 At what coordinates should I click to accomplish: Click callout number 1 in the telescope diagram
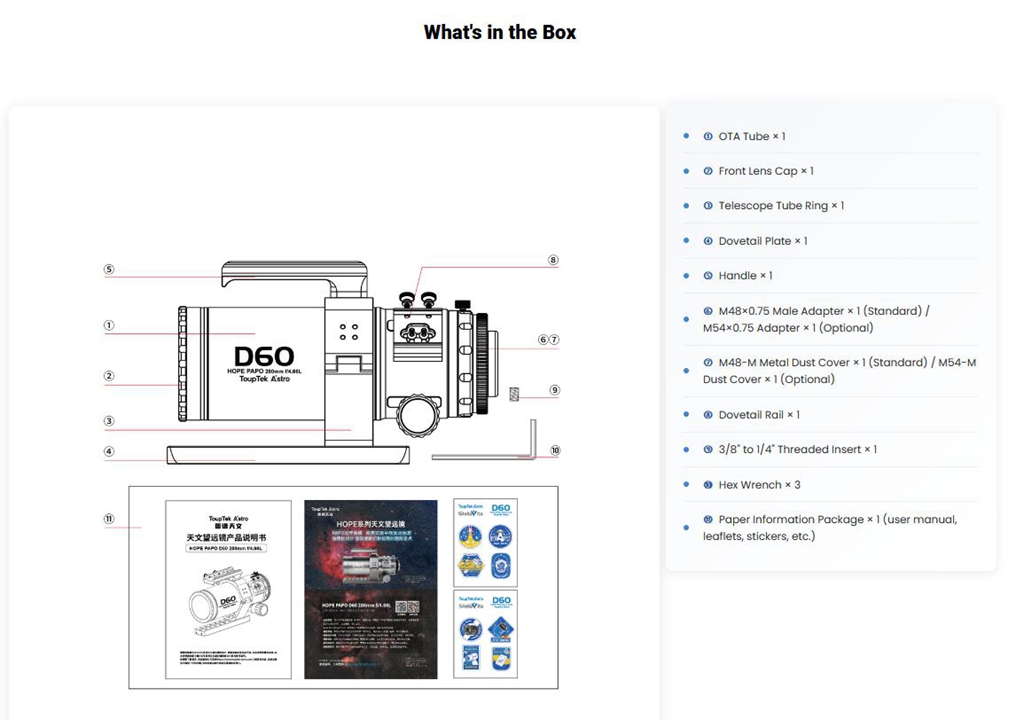109,325
